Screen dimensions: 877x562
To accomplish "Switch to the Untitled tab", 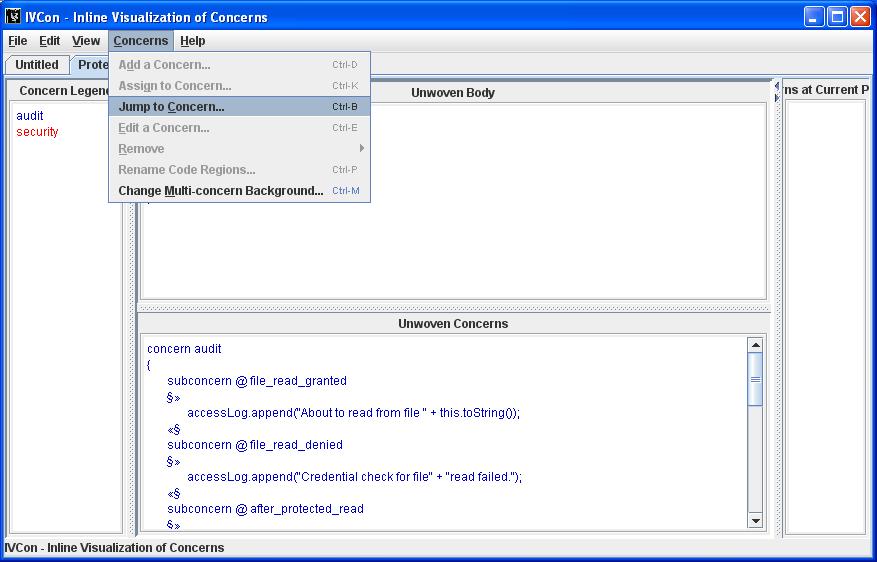I will pyautogui.click(x=37, y=65).
